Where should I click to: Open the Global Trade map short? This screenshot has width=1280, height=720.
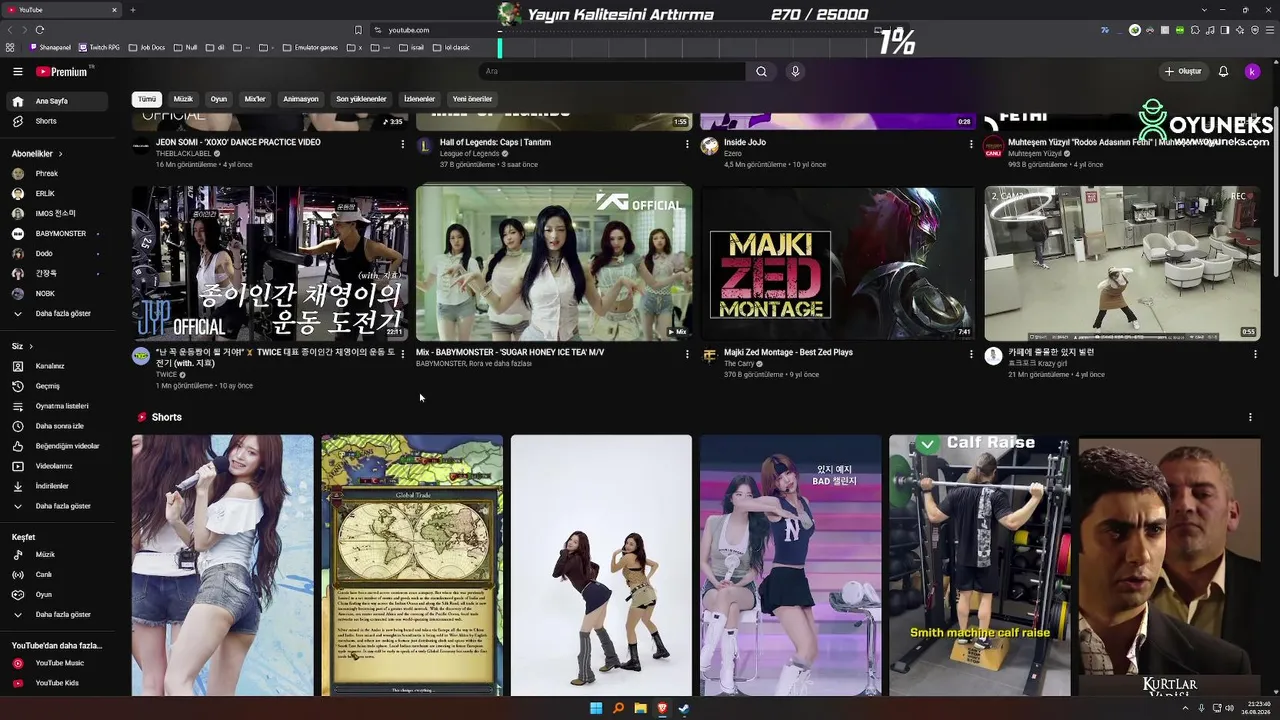tap(412, 565)
